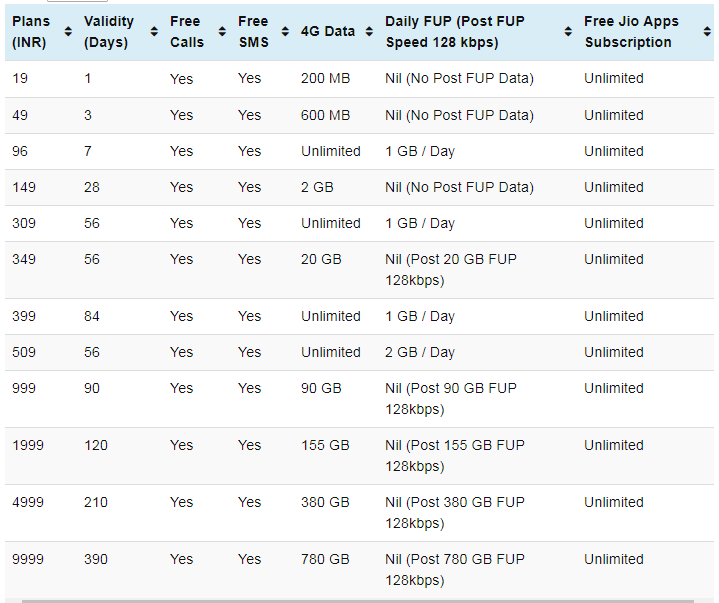Click the 780 GB data cell

325,559
